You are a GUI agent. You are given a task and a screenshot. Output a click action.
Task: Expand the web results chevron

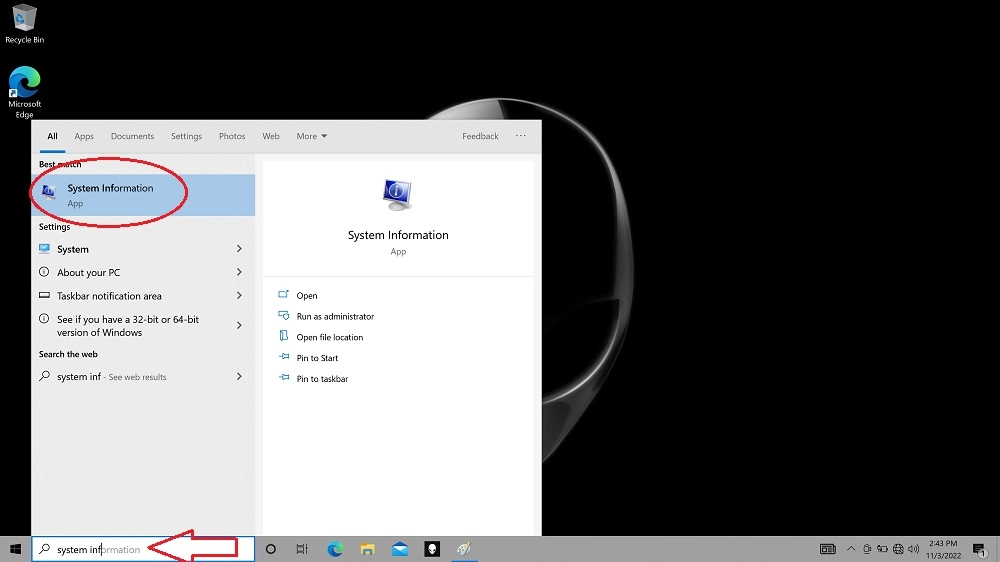(239, 376)
